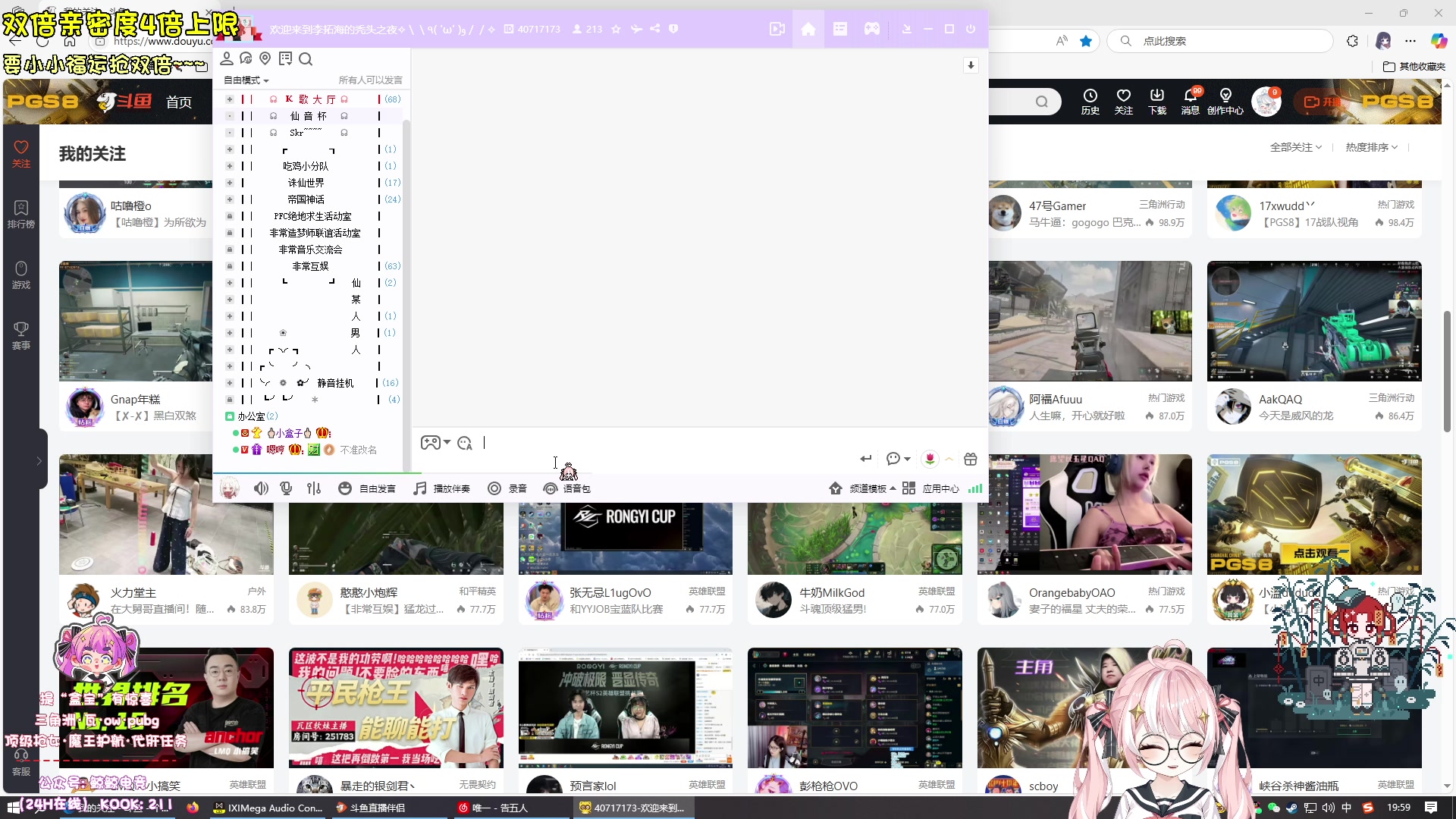Open the 应用中心 app center

(930, 488)
